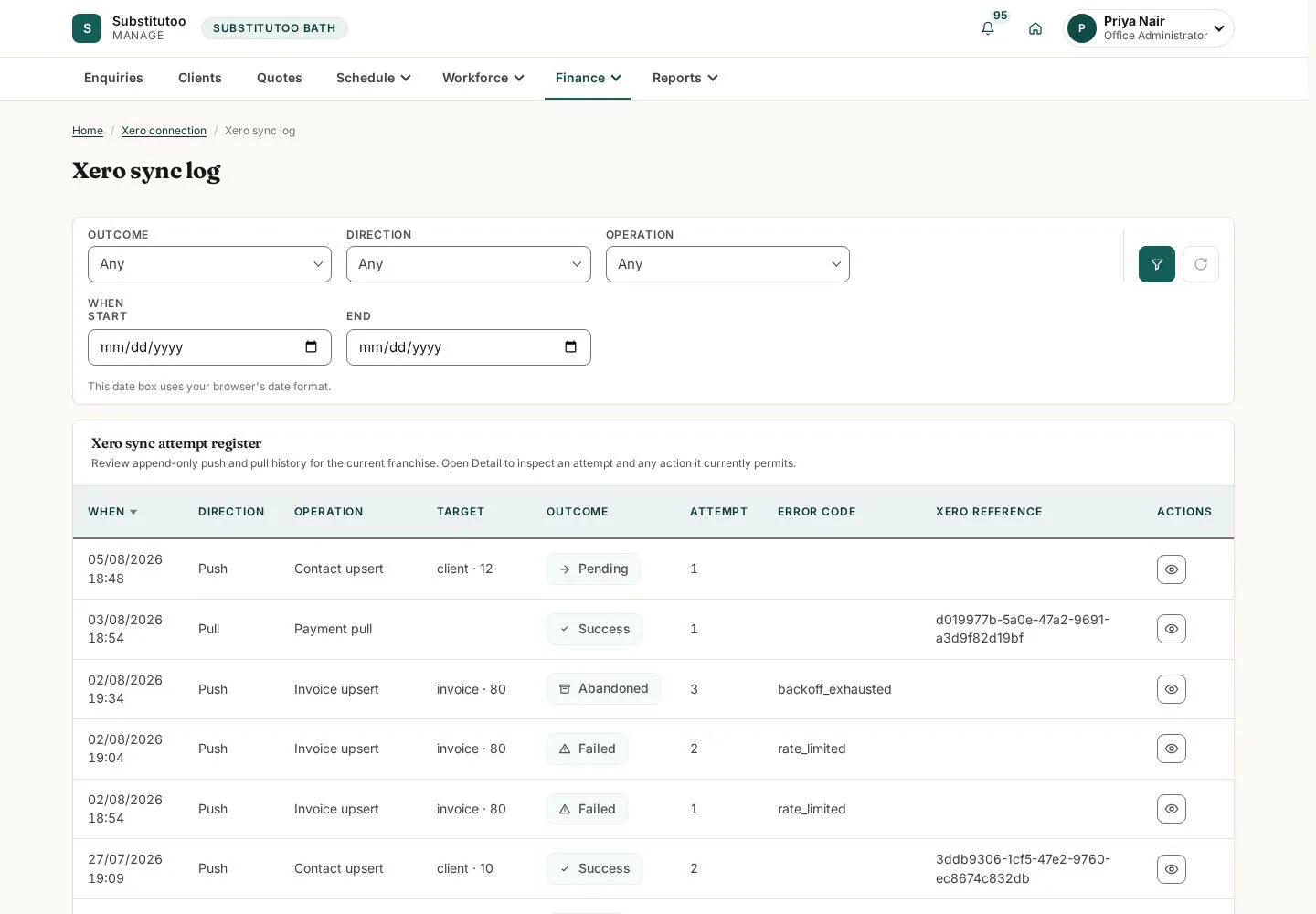View detail for Failed attempt 2 row

click(x=1172, y=749)
